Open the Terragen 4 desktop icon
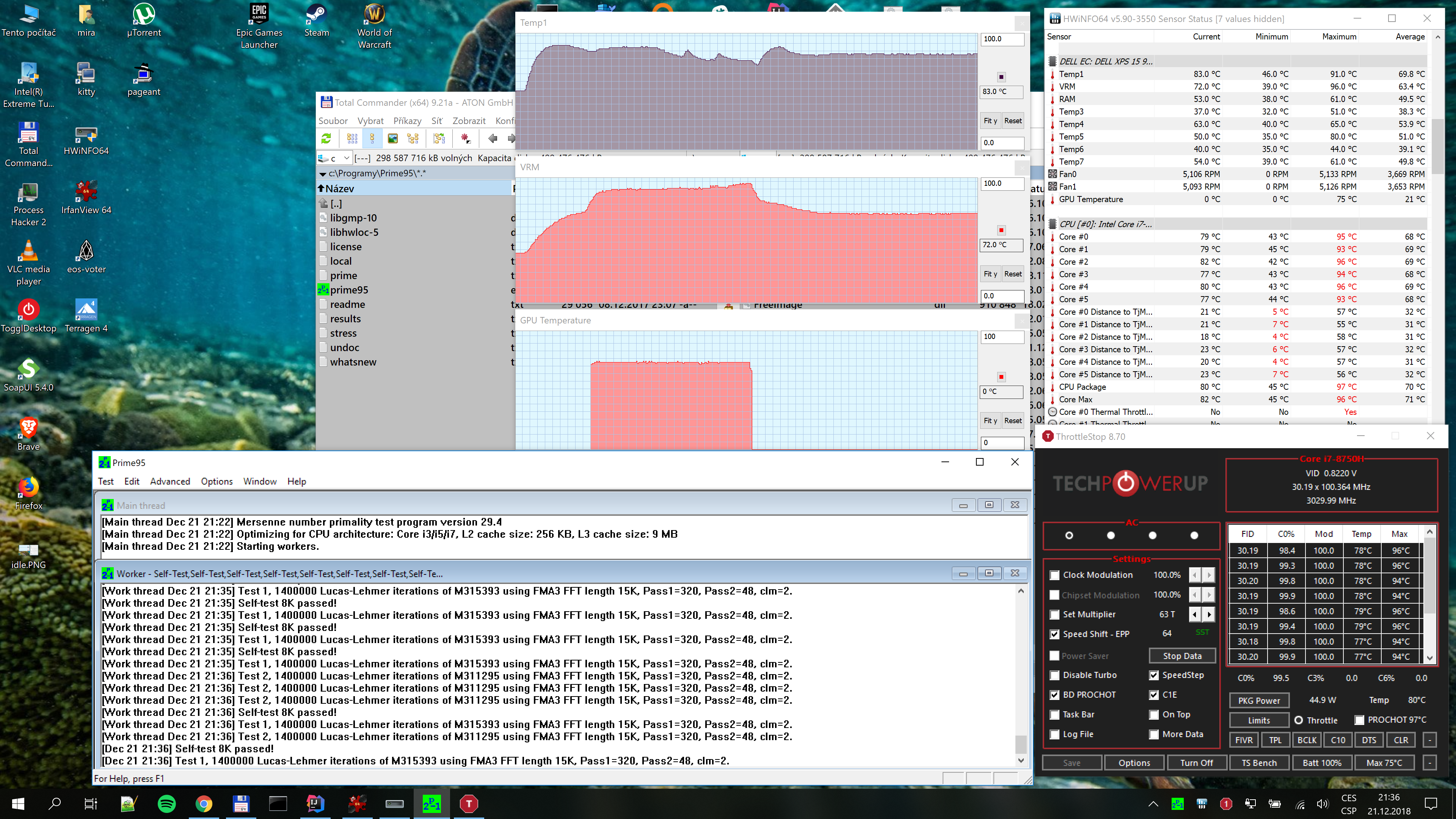This screenshot has width=1456, height=819. pyautogui.click(x=86, y=317)
